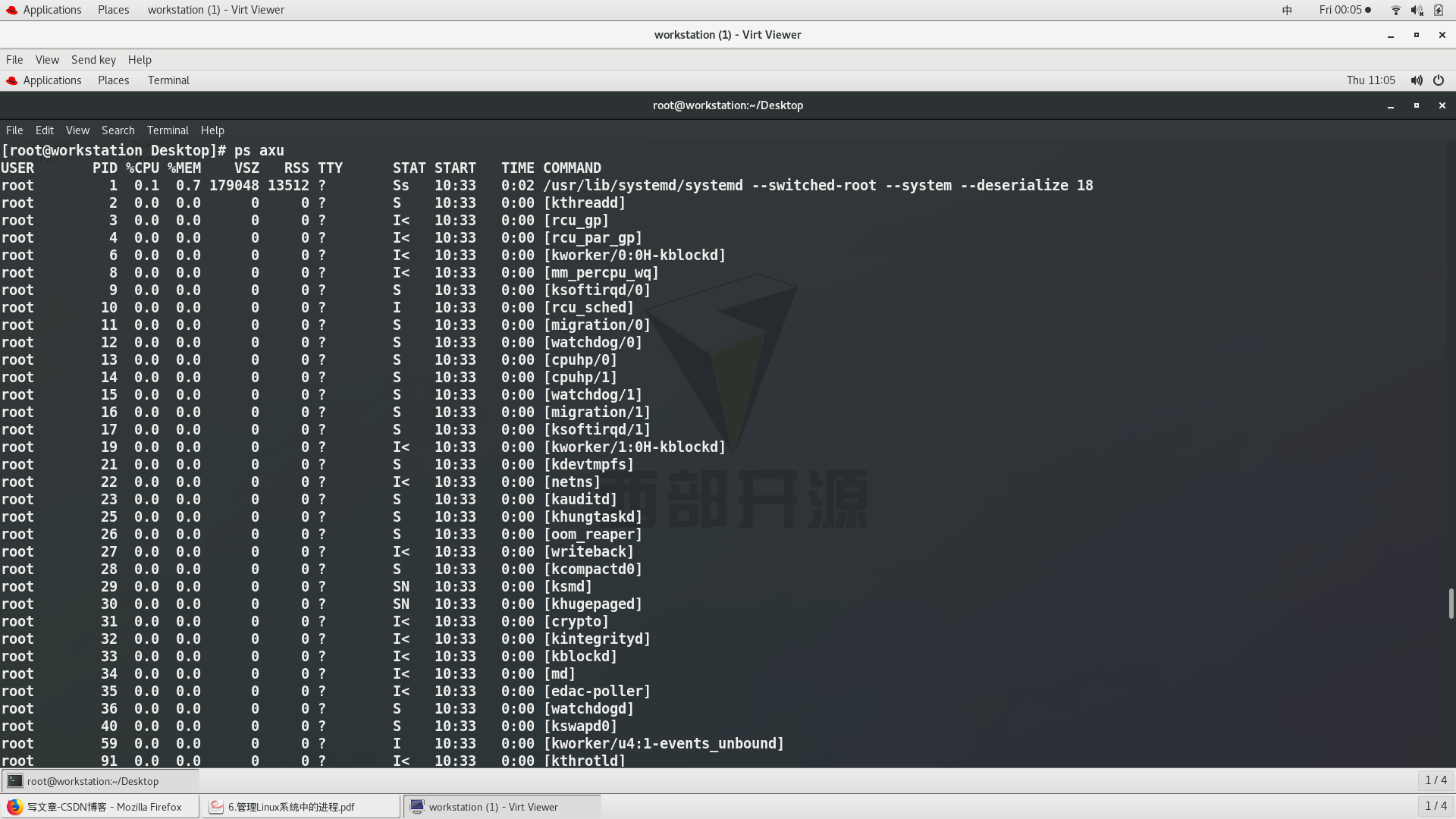Click PDF document icon in taskbar
This screenshot has height=819, width=1456.
coord(216,807)
